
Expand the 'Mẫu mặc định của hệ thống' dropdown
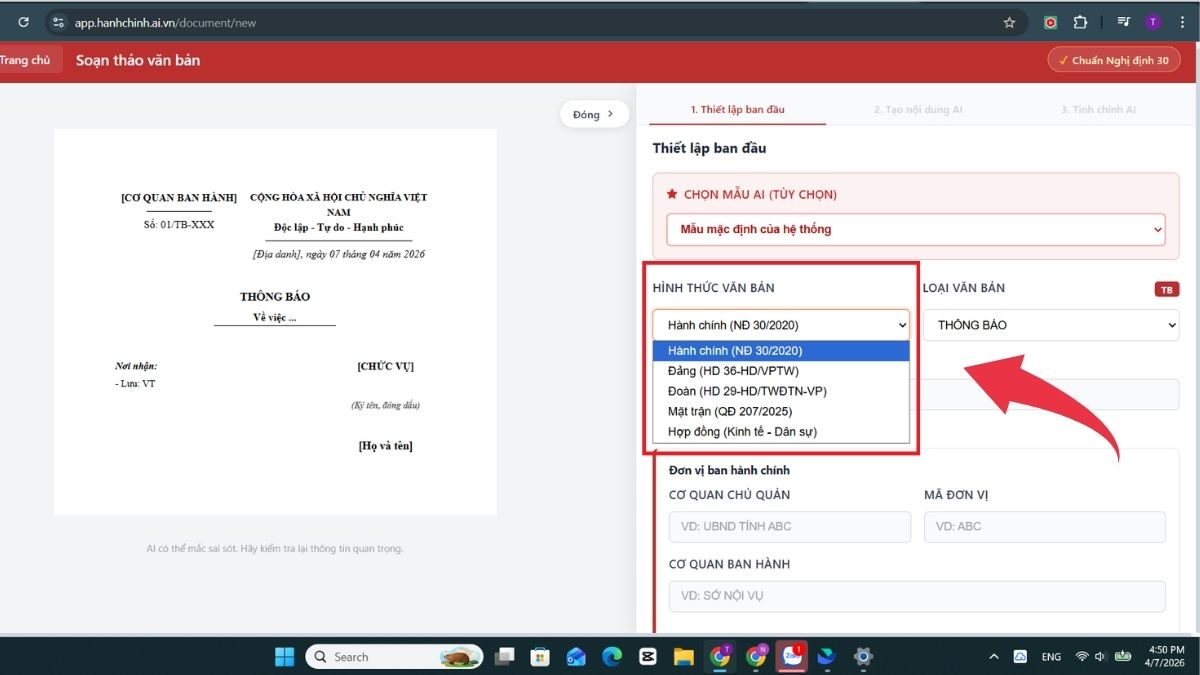[915, 229]
